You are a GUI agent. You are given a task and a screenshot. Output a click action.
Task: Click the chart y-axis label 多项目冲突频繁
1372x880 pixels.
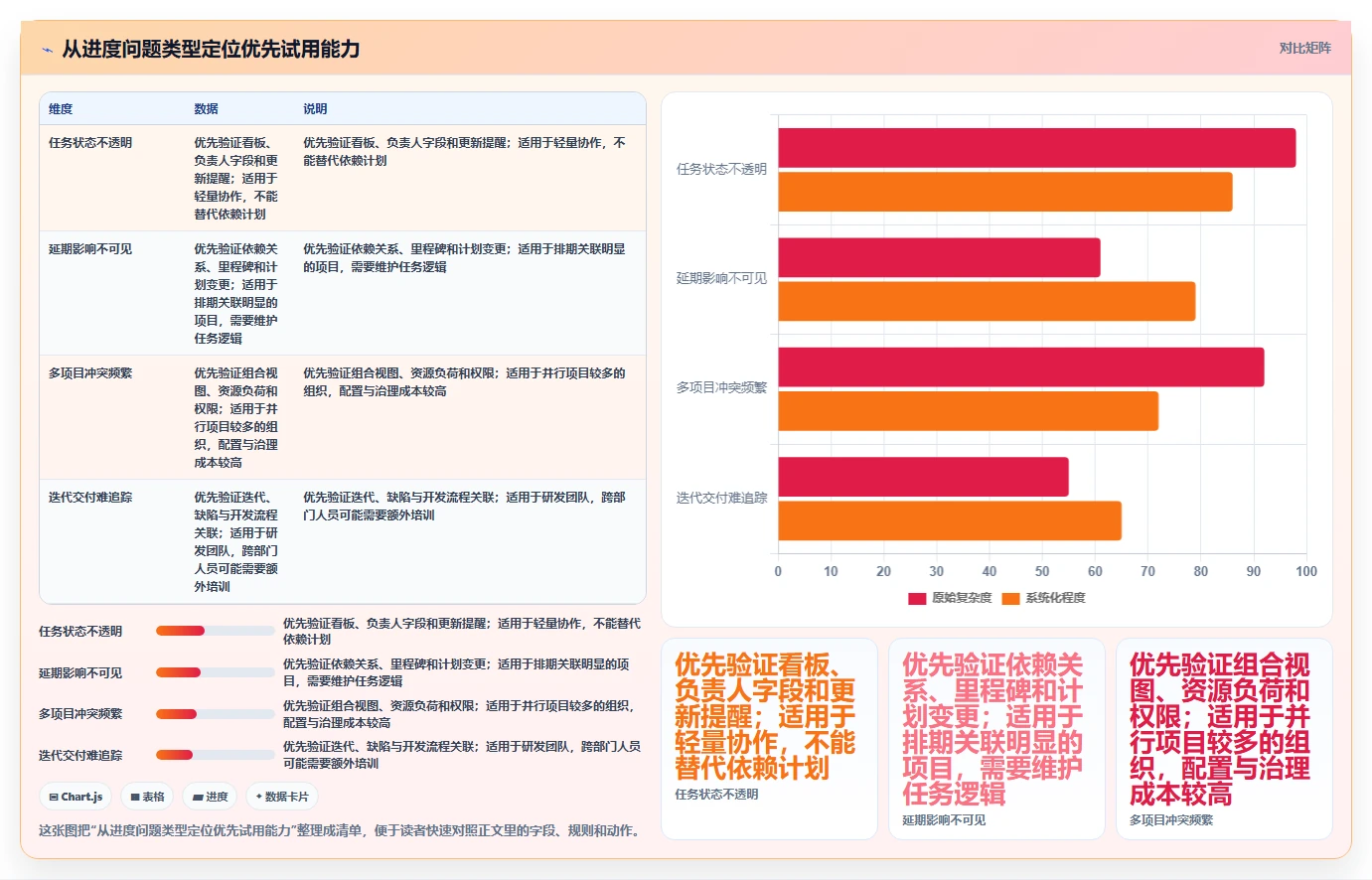coord(721,388)
